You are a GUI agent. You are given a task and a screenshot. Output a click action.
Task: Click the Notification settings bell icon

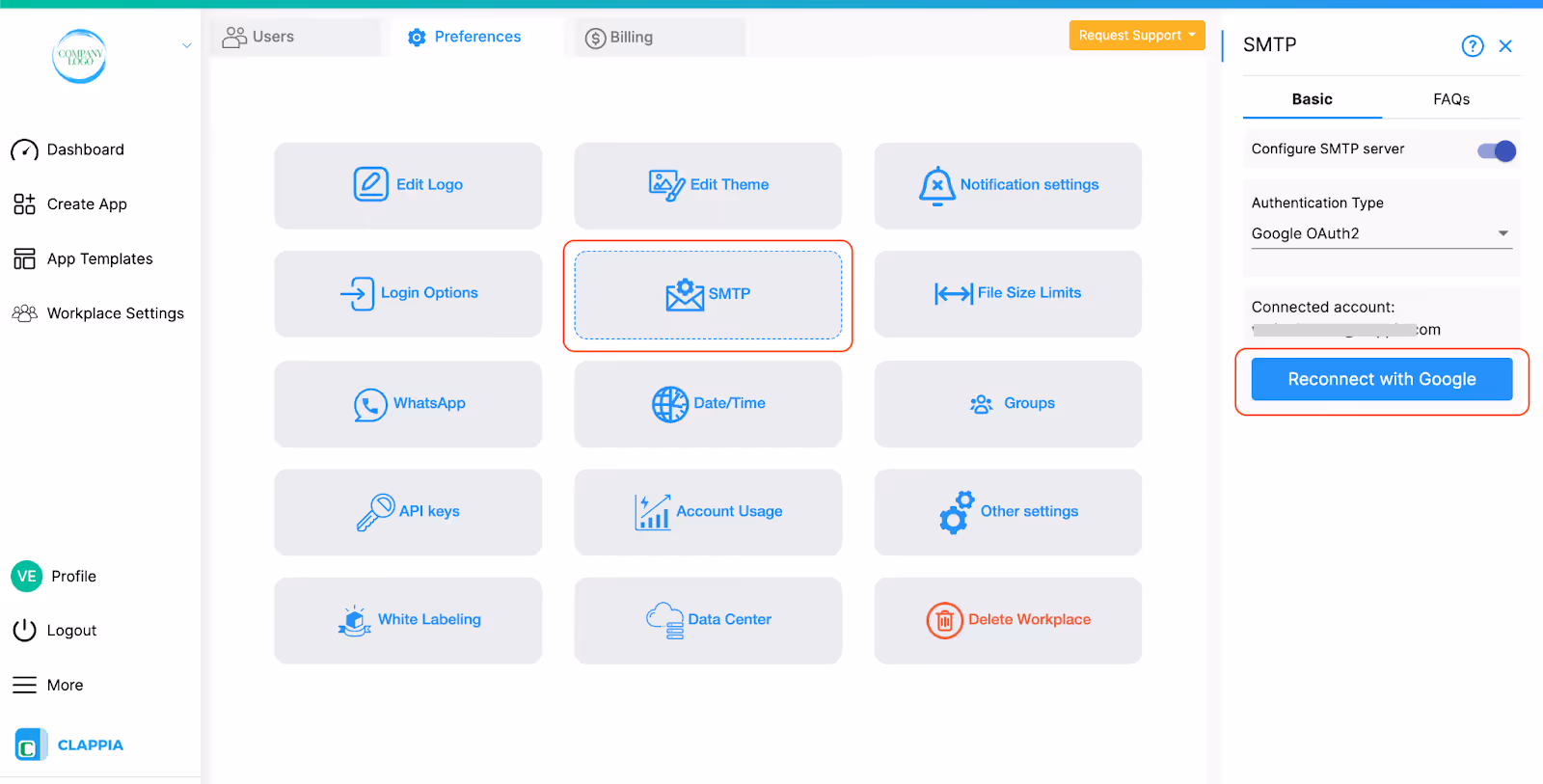tap(937, 186)
